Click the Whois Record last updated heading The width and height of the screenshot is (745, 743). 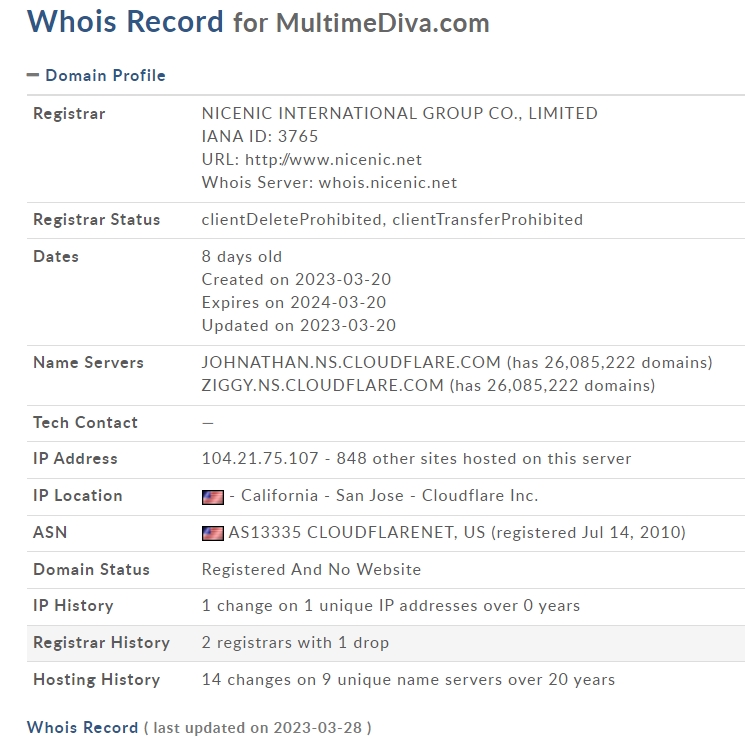point(199,727)
